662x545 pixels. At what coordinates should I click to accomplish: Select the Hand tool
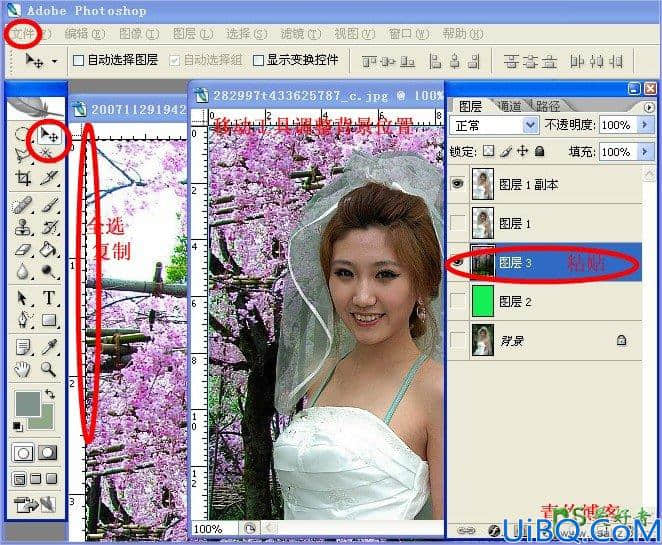(23, 370)
